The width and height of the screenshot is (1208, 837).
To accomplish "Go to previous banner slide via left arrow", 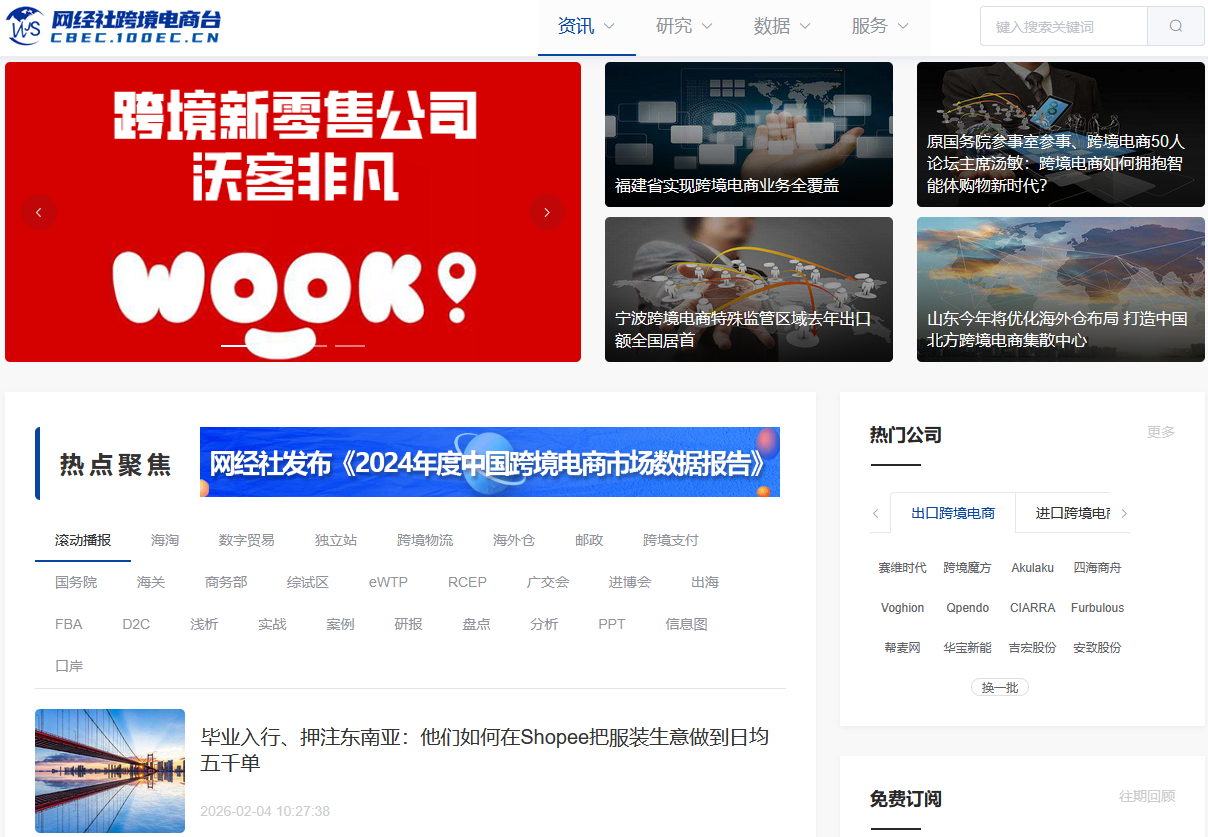I will tap(39, 211).
